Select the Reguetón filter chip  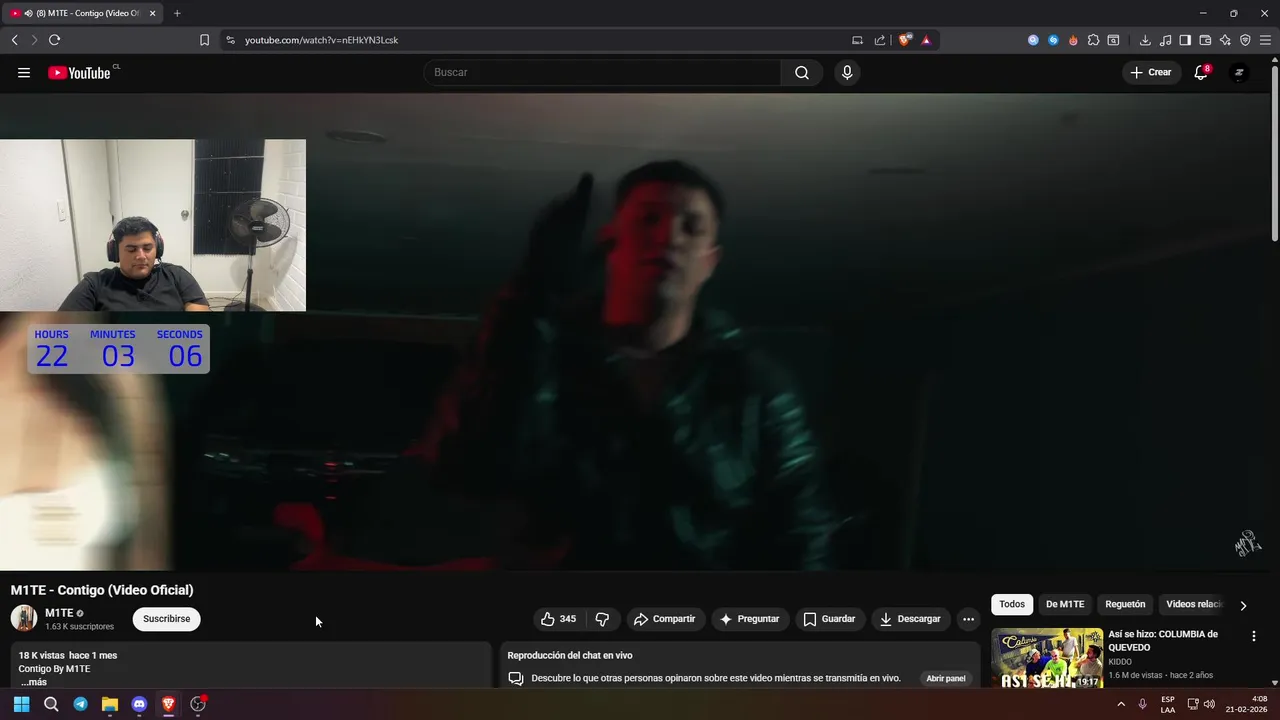click(1125, 604)
